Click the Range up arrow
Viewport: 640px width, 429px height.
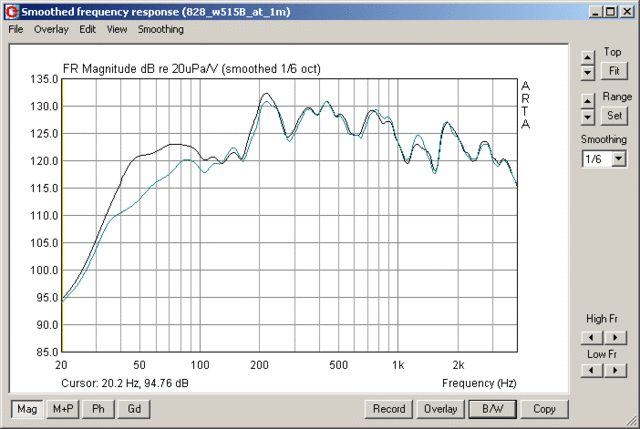click(587, 100)
